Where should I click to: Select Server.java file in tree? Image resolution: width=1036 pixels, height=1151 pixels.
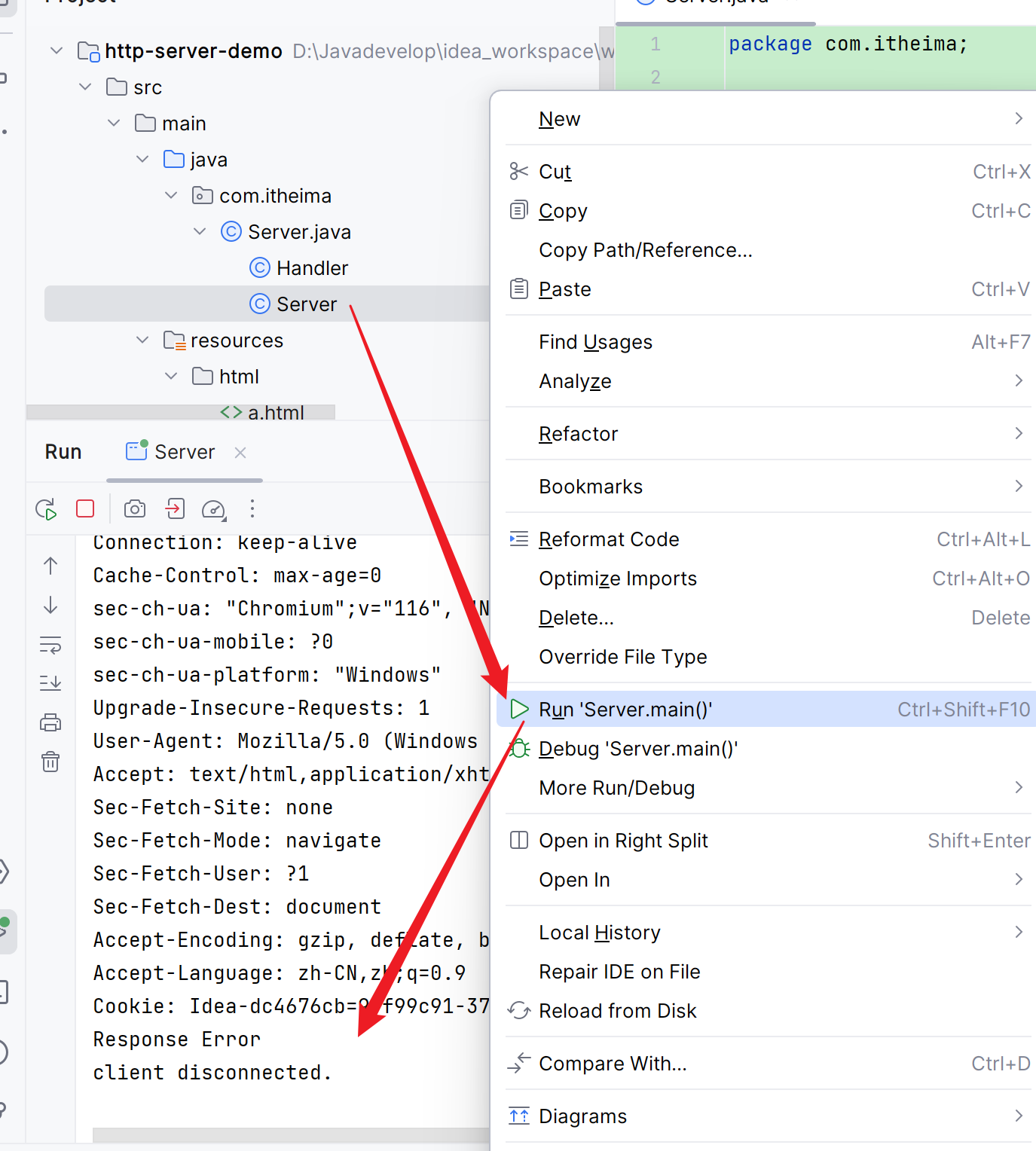286,232
